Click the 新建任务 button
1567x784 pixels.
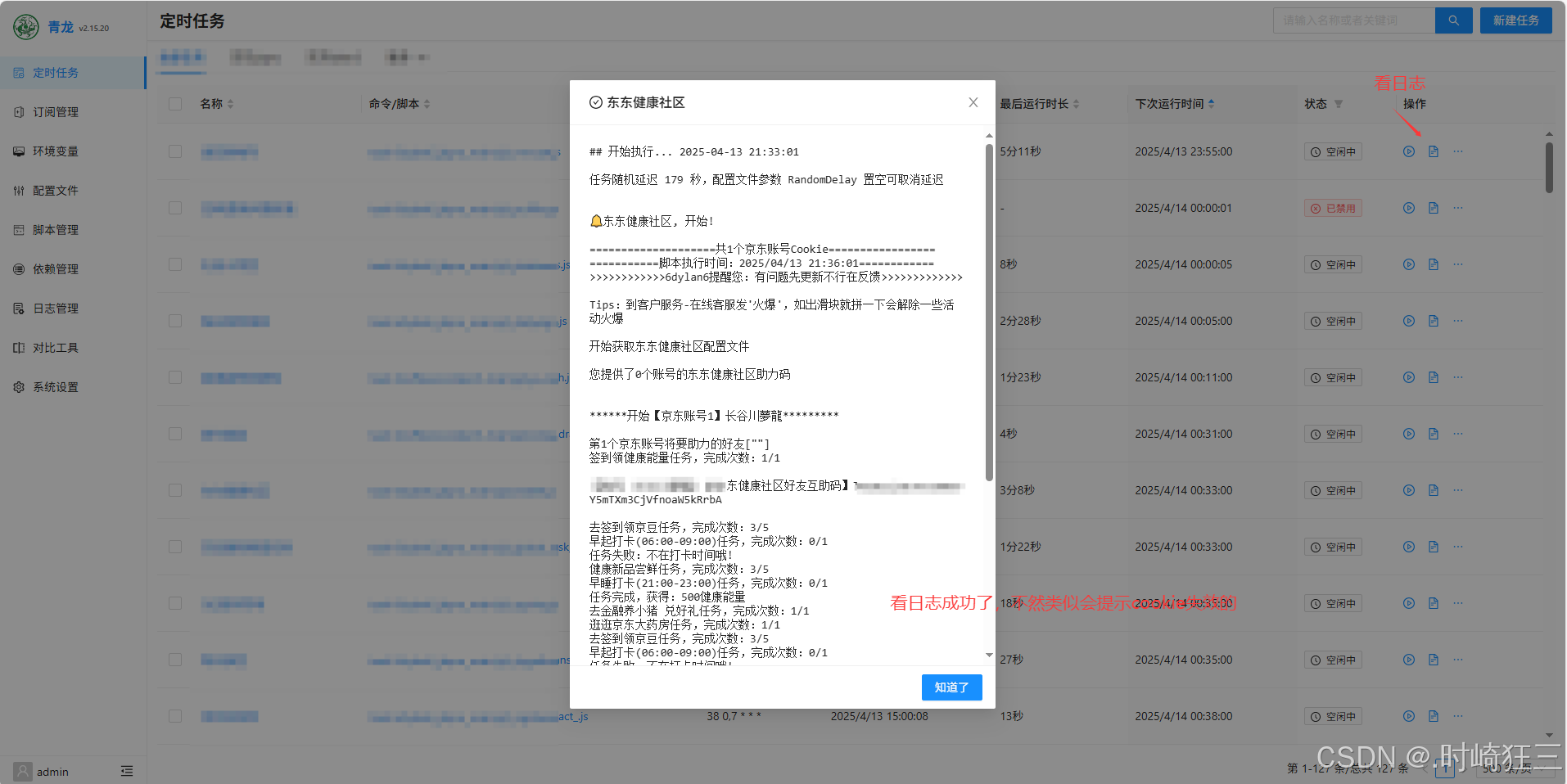(x=1515, y=20)
